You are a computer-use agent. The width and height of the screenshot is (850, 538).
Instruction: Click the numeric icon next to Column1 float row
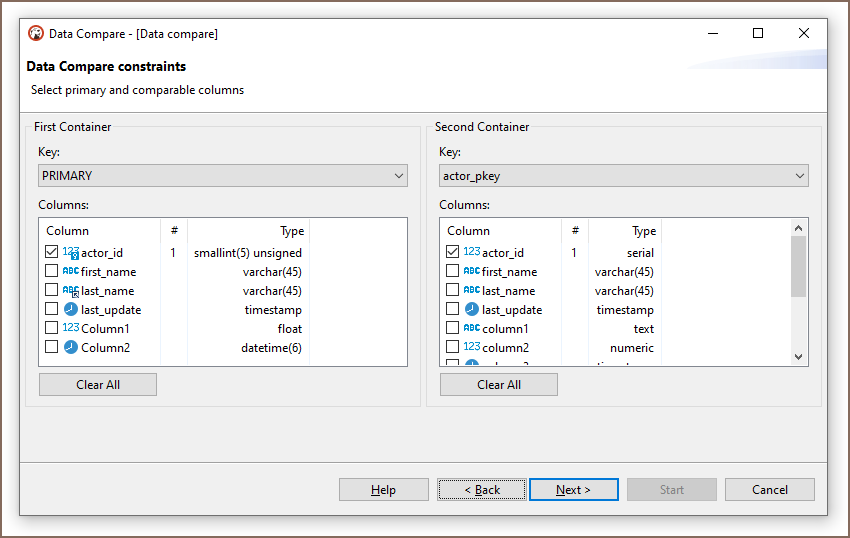tap(71, 329)
